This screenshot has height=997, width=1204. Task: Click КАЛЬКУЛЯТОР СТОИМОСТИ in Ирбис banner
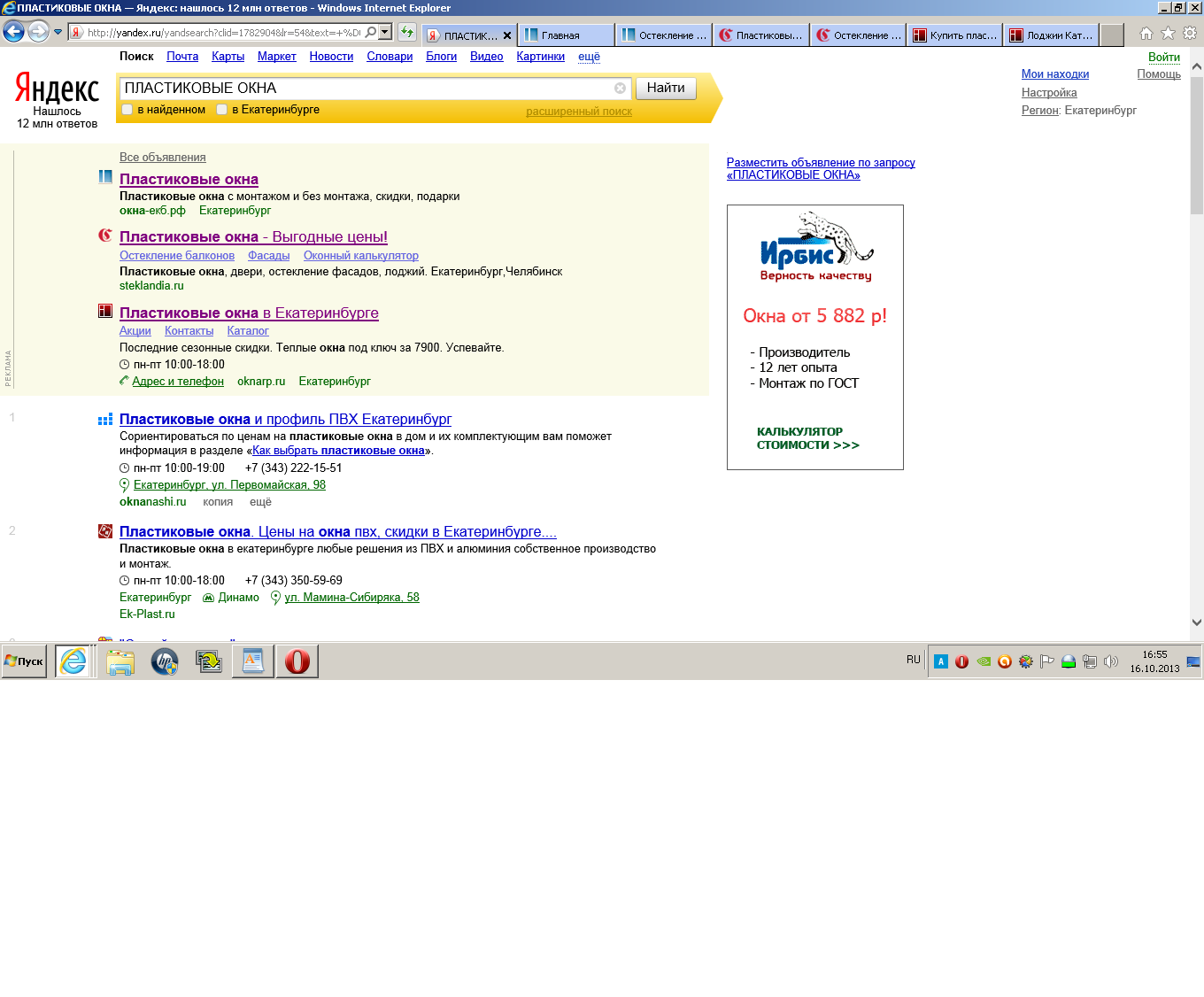pos(807,438)
